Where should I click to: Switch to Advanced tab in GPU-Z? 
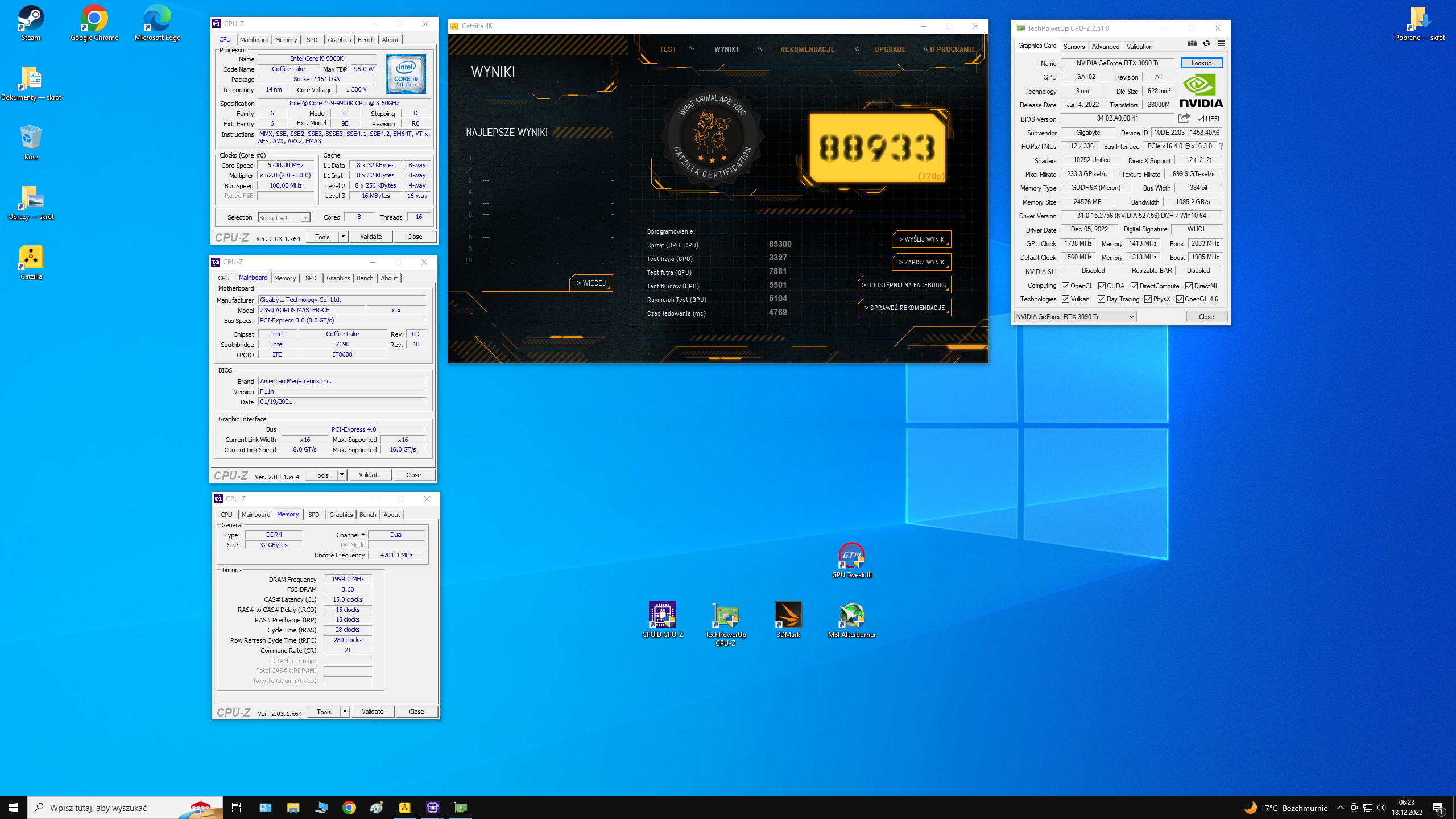(x=1105, y=46)
